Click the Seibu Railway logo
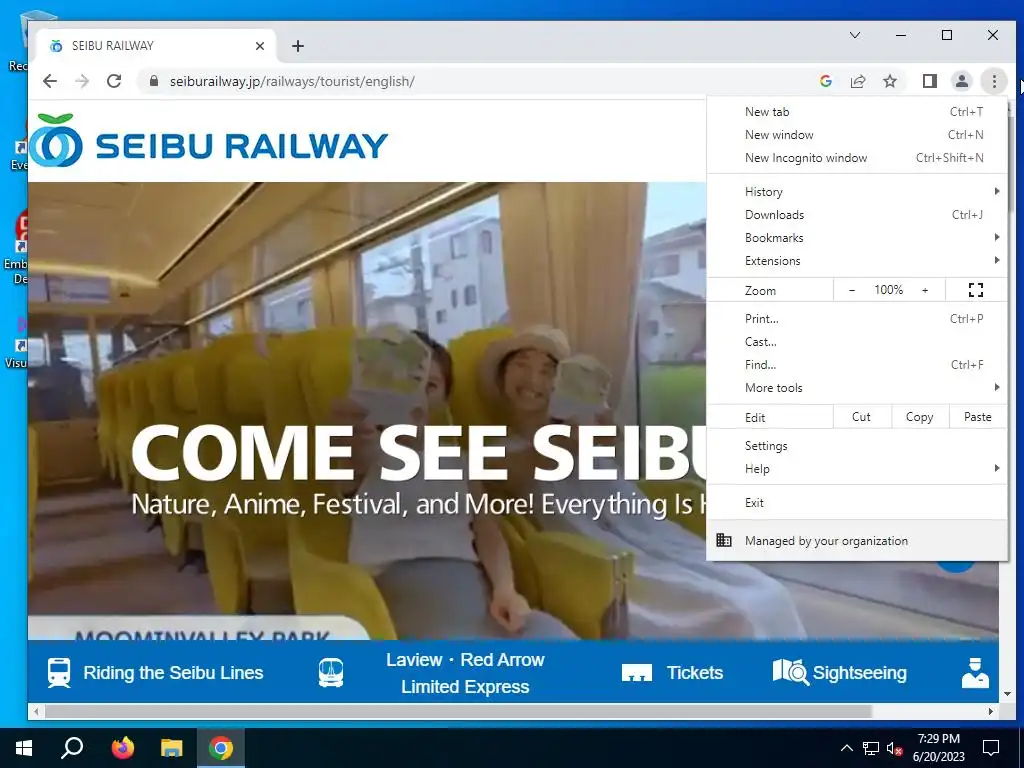 209,141
